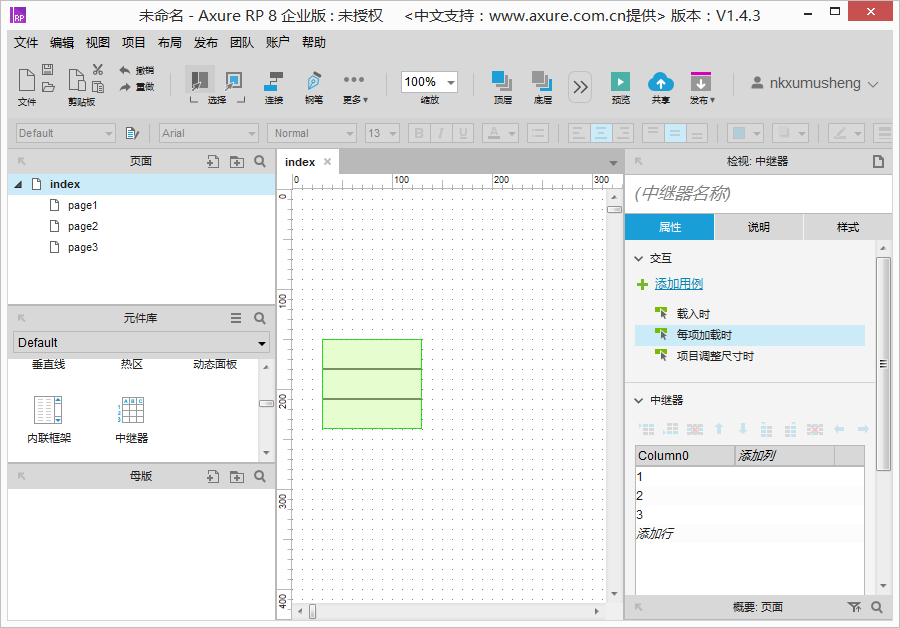Send to back with 底层 icon
Viewport: 900px width, 628px height.
542,81
